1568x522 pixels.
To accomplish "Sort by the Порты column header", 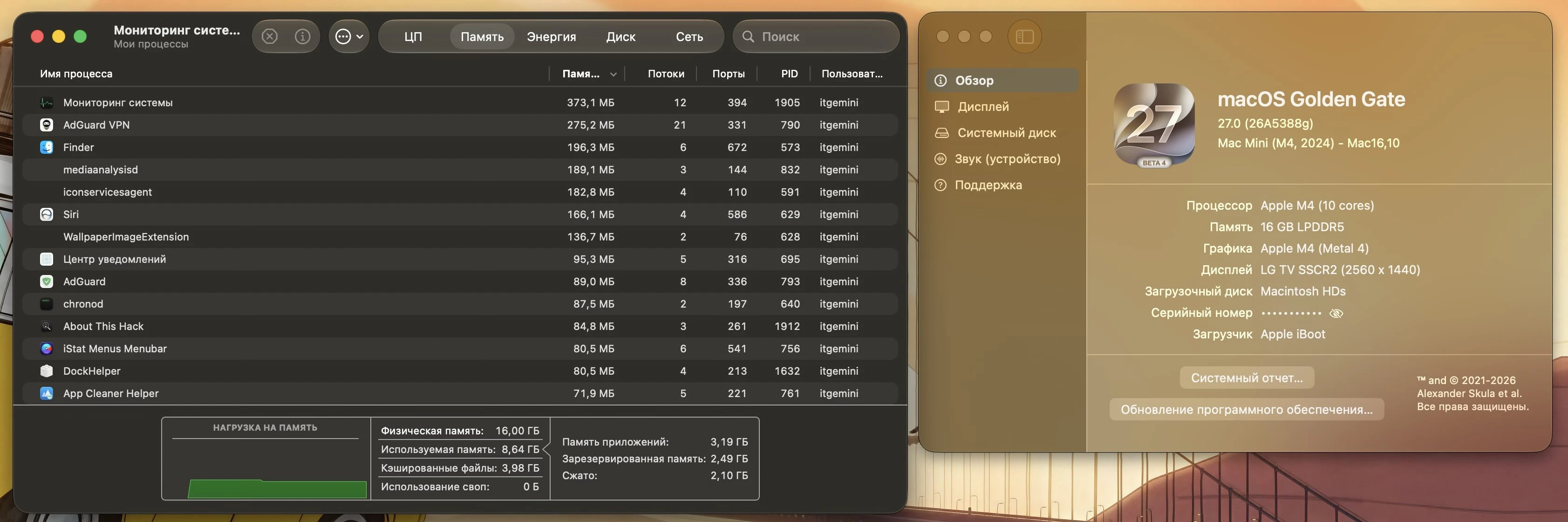I will 729,74.
